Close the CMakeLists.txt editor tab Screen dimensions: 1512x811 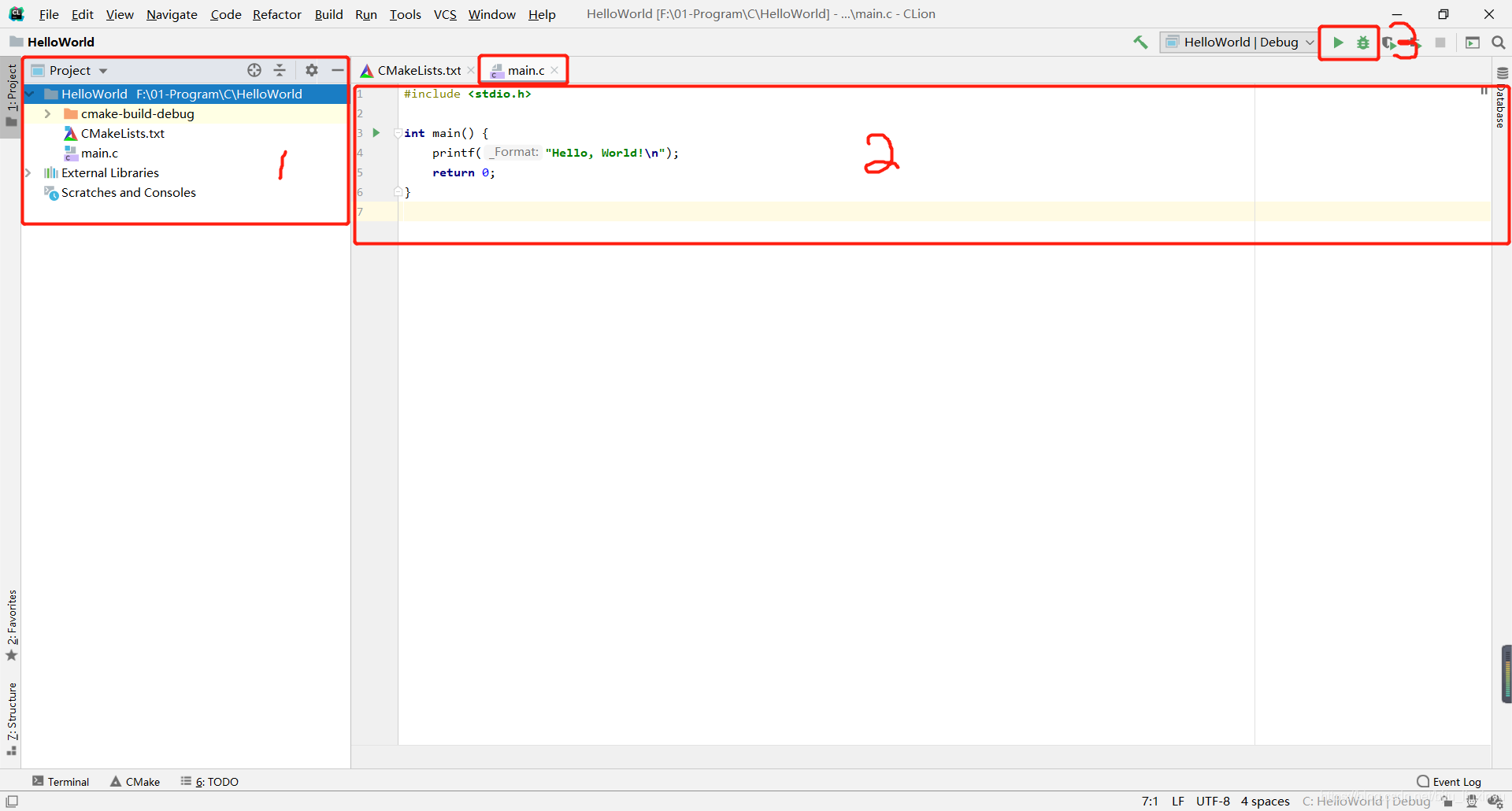[x=470, y=70]
